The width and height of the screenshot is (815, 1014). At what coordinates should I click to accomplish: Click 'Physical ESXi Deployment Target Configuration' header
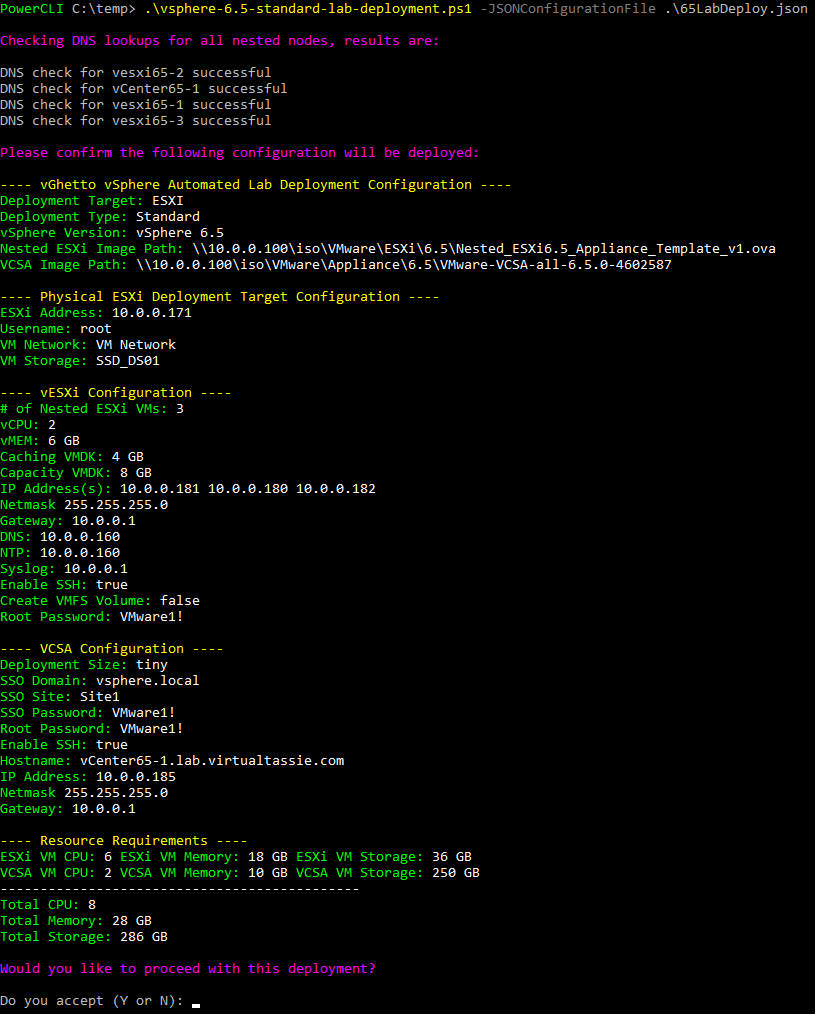click(220, 297)
